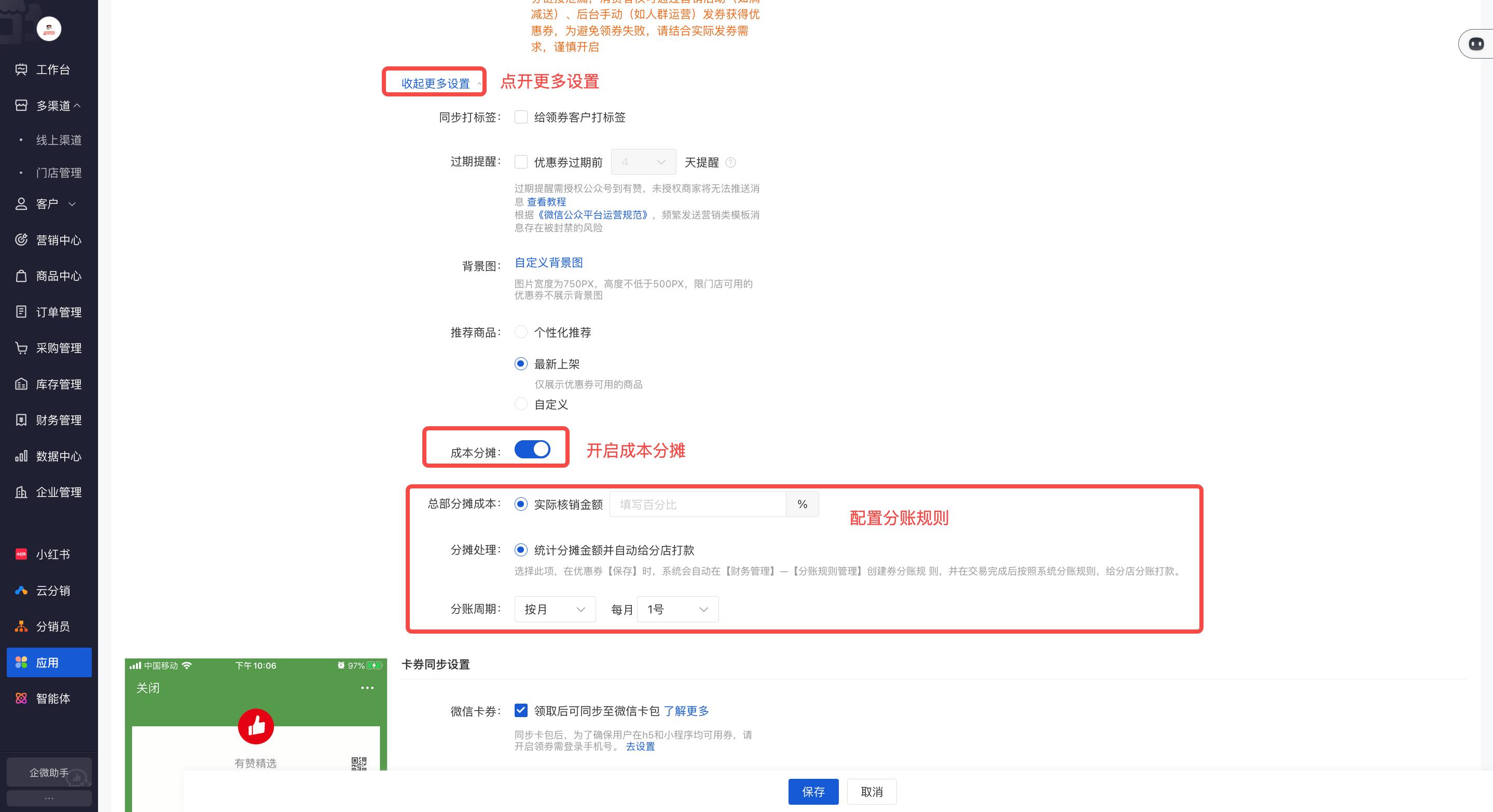Image resolution: width=1493 pixels, height=812 pixels.
Task: Open the floating robot assistant icon
Action: point(1476,44)
